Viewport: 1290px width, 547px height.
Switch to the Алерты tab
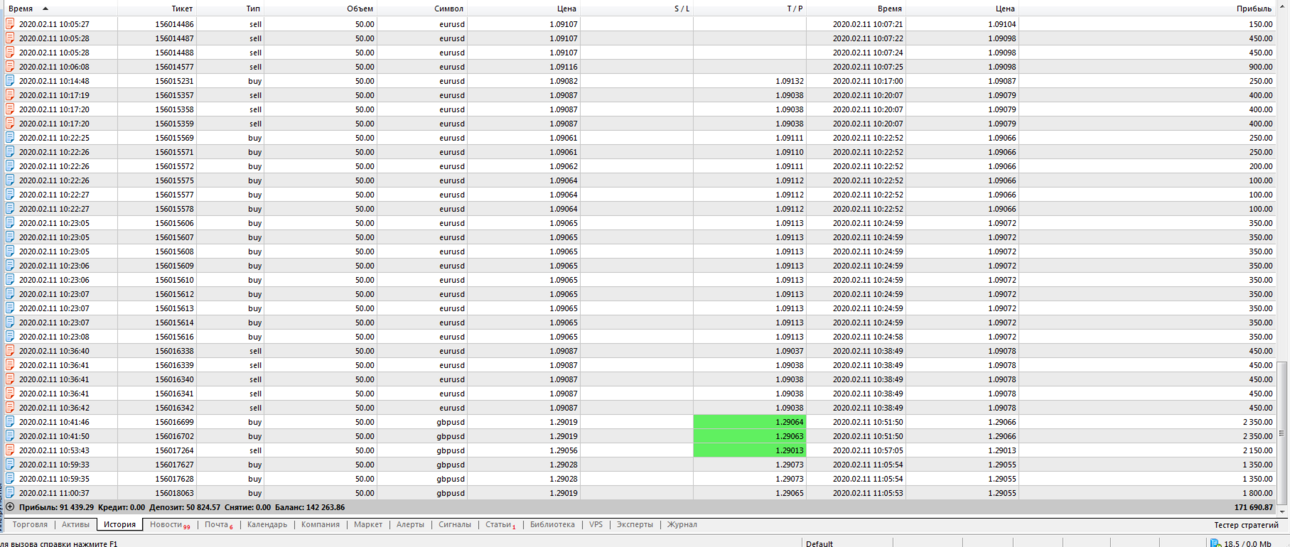click(x=410, y=524)
